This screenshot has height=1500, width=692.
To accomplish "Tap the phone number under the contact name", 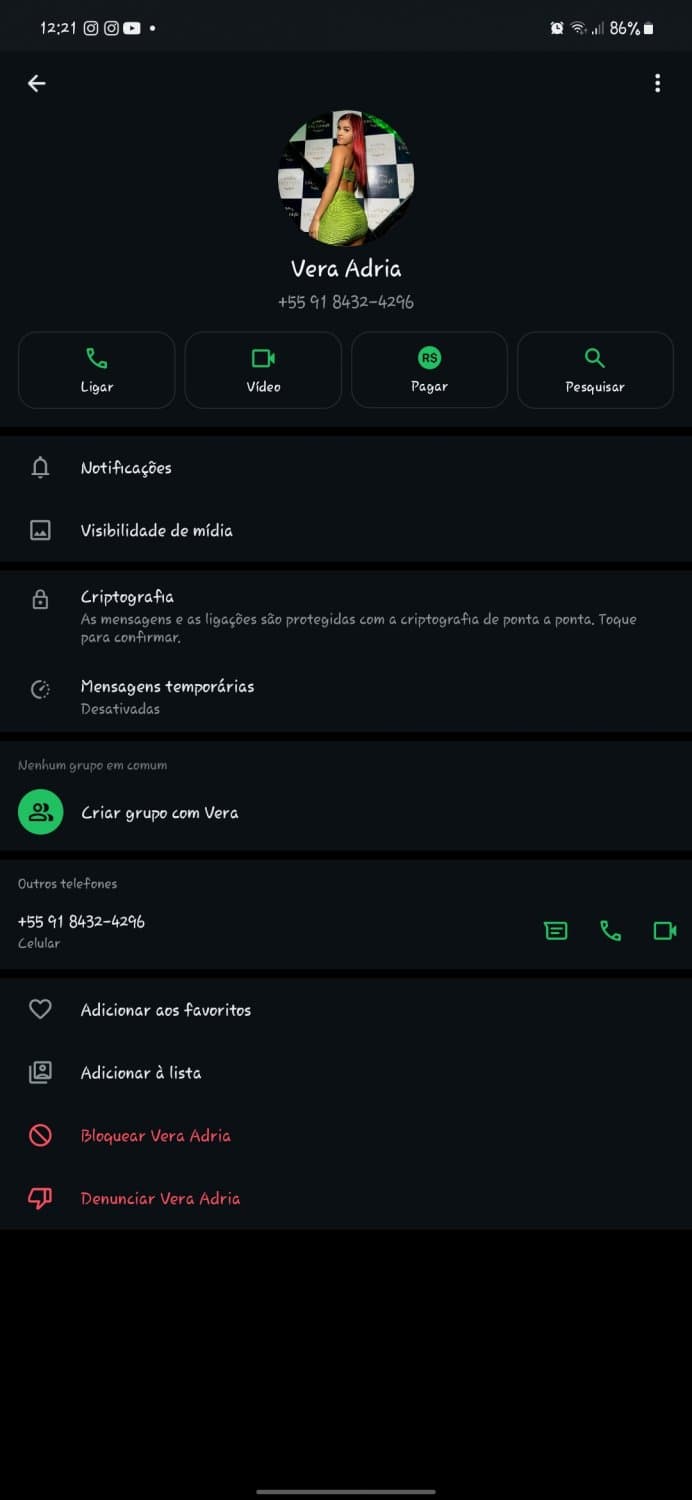I will (346, 302).
